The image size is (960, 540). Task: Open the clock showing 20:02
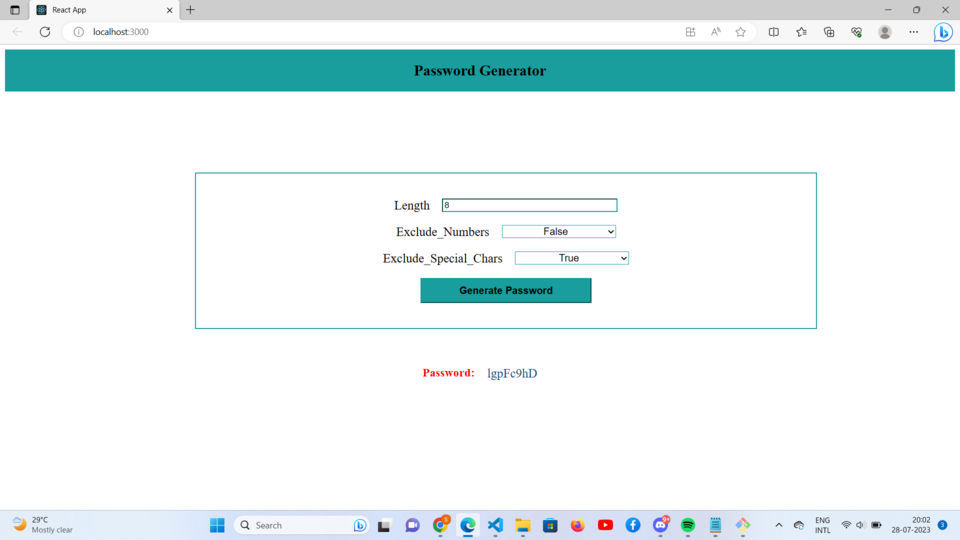(x=910, y=525)
